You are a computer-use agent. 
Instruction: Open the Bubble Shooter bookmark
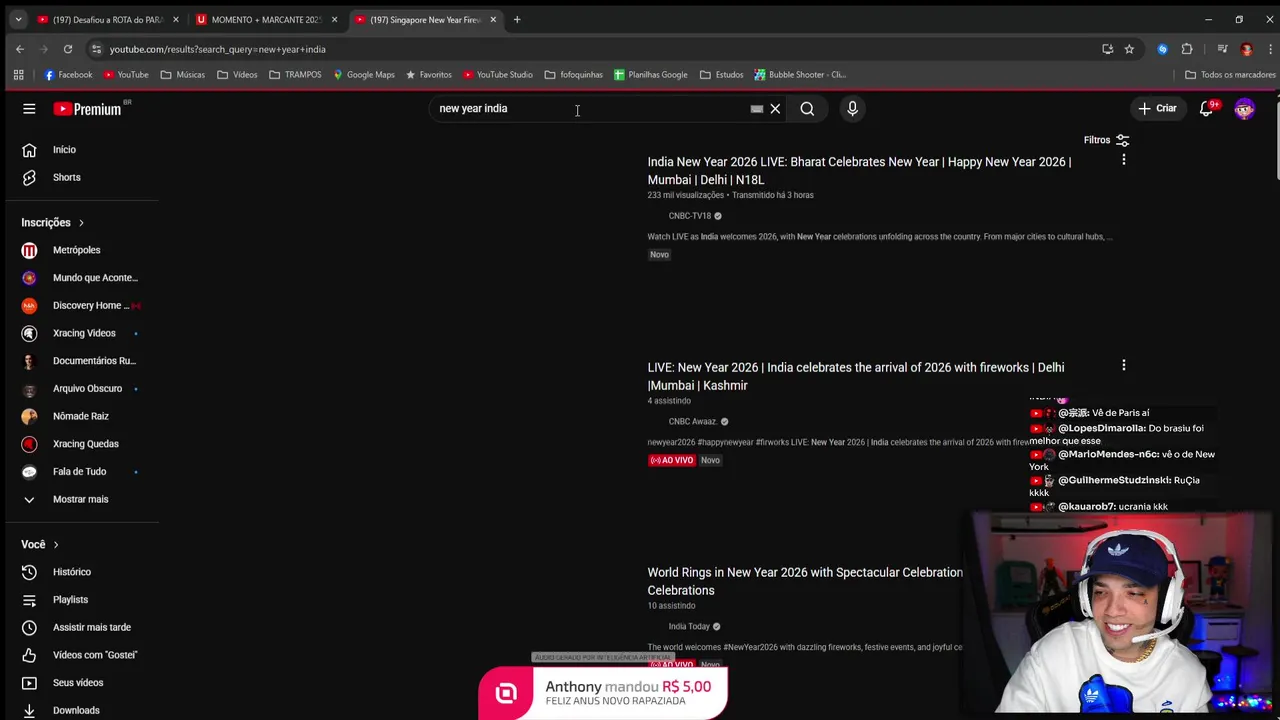tap(800, 75)
